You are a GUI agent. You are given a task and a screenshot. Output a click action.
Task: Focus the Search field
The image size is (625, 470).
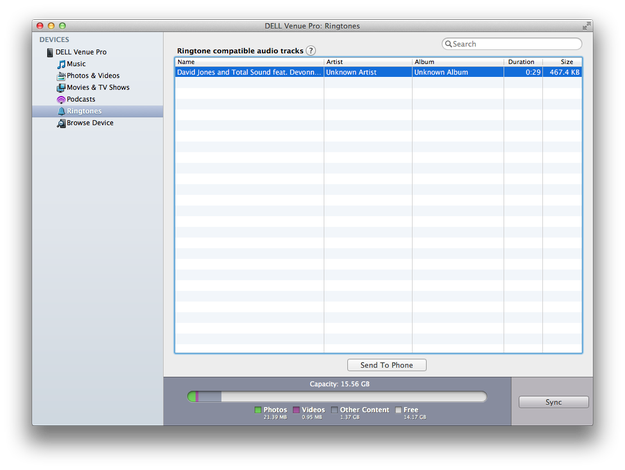[x=512, y=44]
